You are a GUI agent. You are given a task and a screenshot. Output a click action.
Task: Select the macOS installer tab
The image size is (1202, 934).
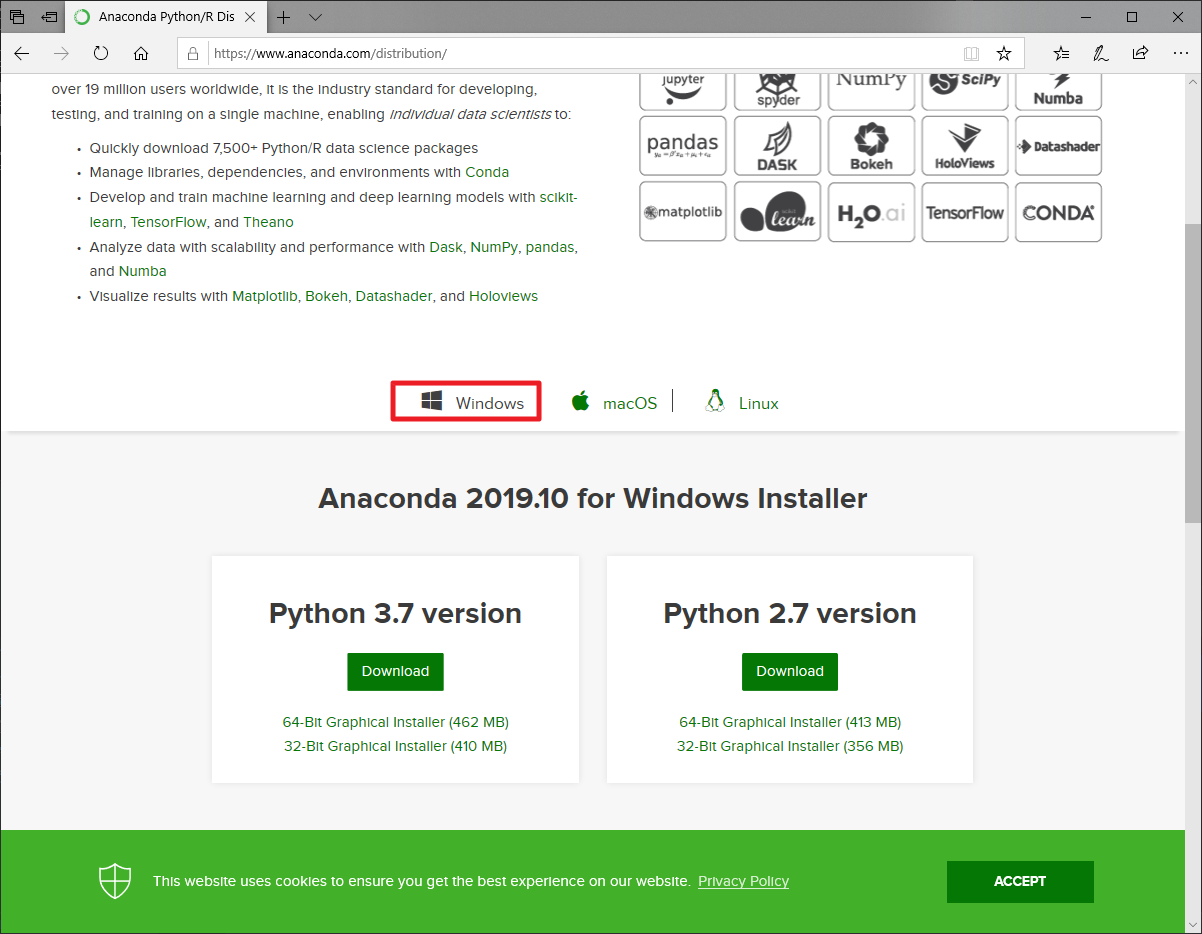[614, 403]
